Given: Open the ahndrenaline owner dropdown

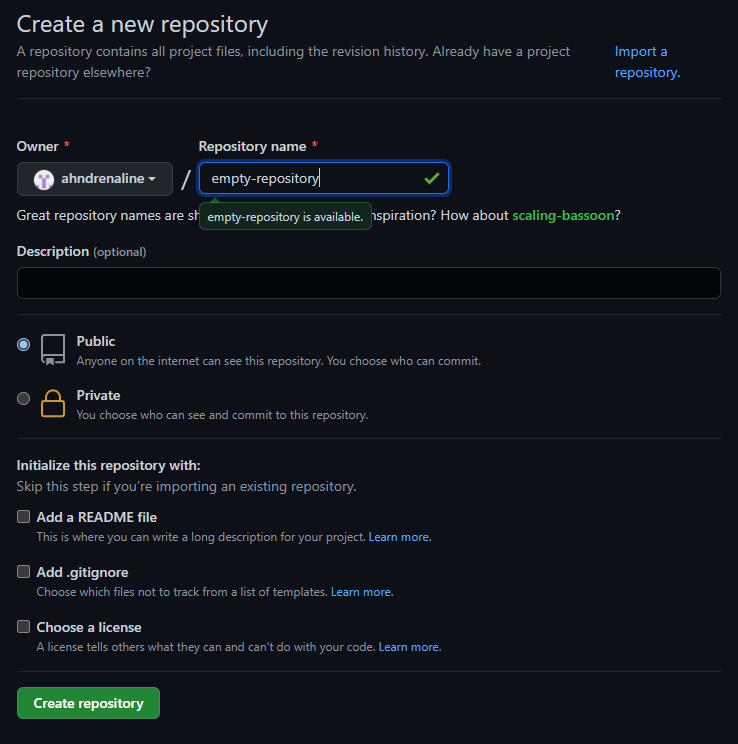Looking at the screenshot, I should point(94,179).
